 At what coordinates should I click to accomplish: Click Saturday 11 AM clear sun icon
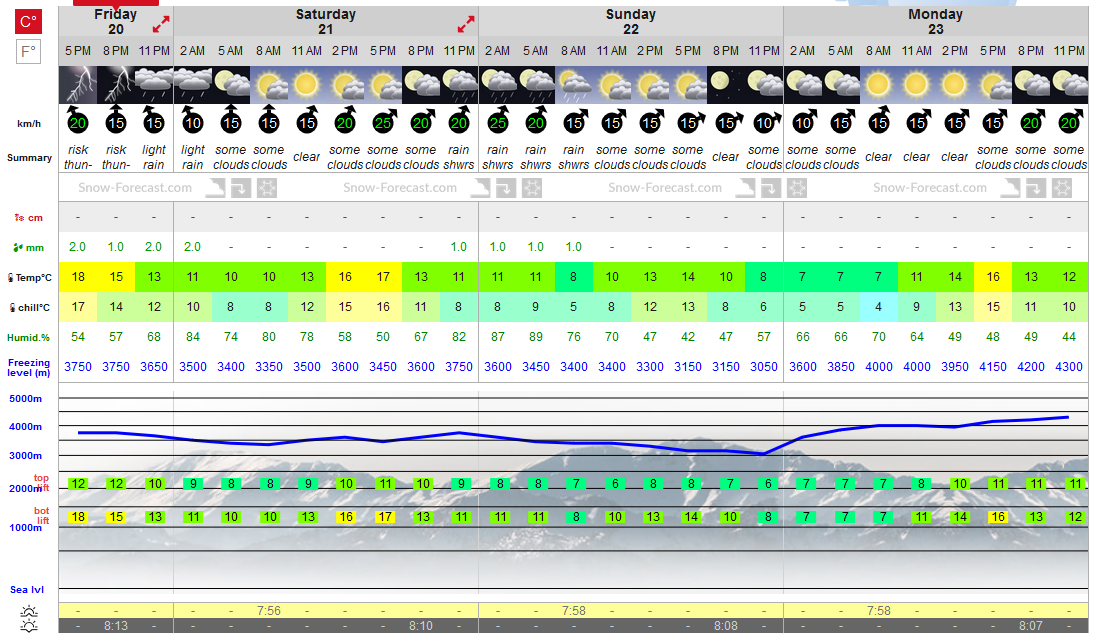(307, 85)
